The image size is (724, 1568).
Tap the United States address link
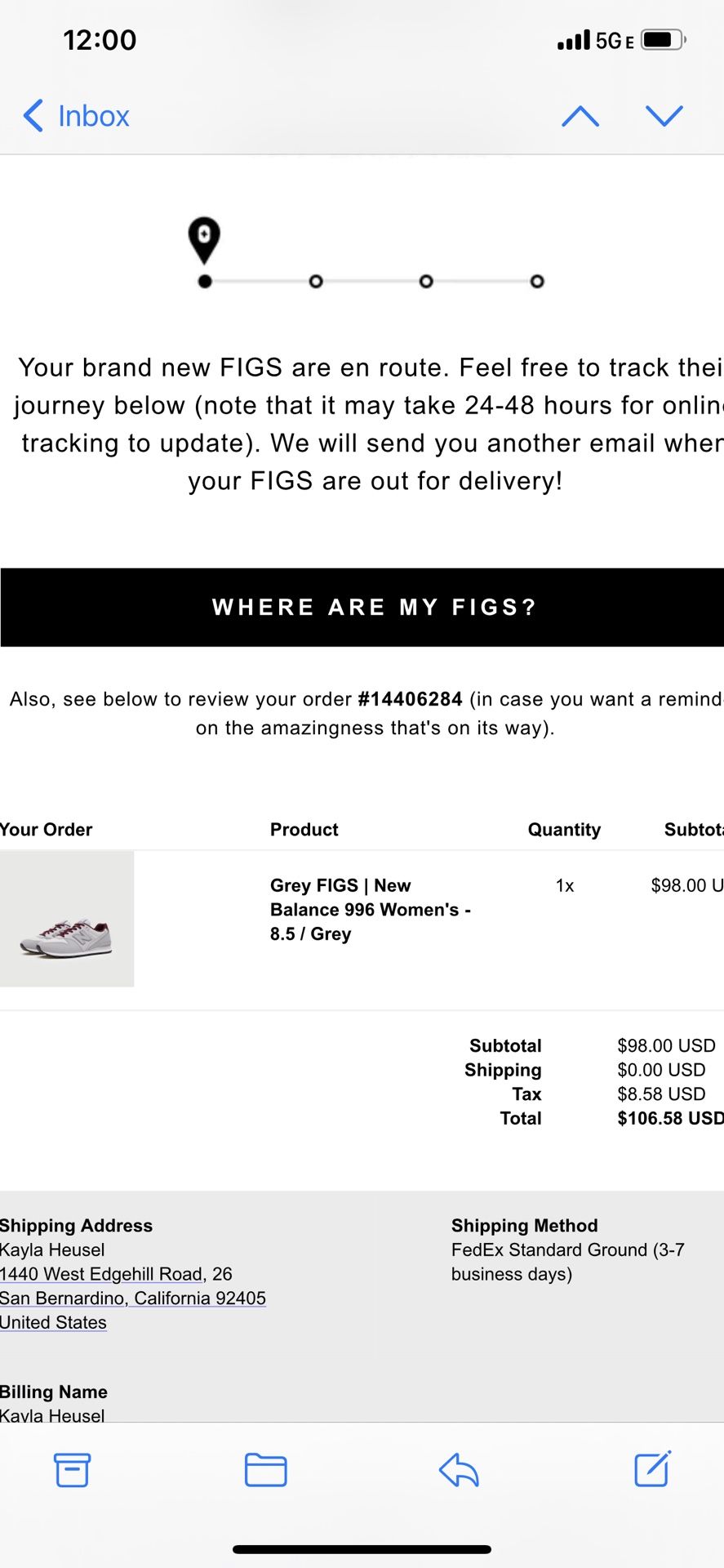coord(53,1322)
